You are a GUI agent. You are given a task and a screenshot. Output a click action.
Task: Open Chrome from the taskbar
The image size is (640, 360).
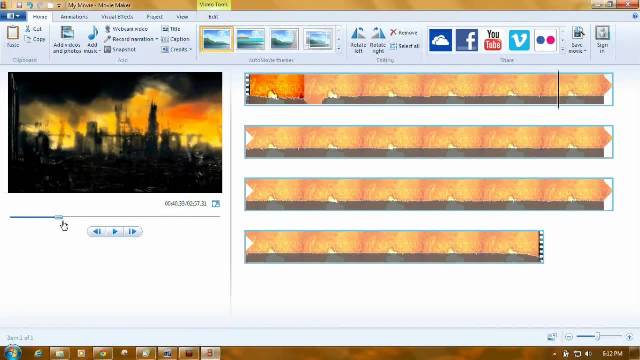tap(102, 353)
